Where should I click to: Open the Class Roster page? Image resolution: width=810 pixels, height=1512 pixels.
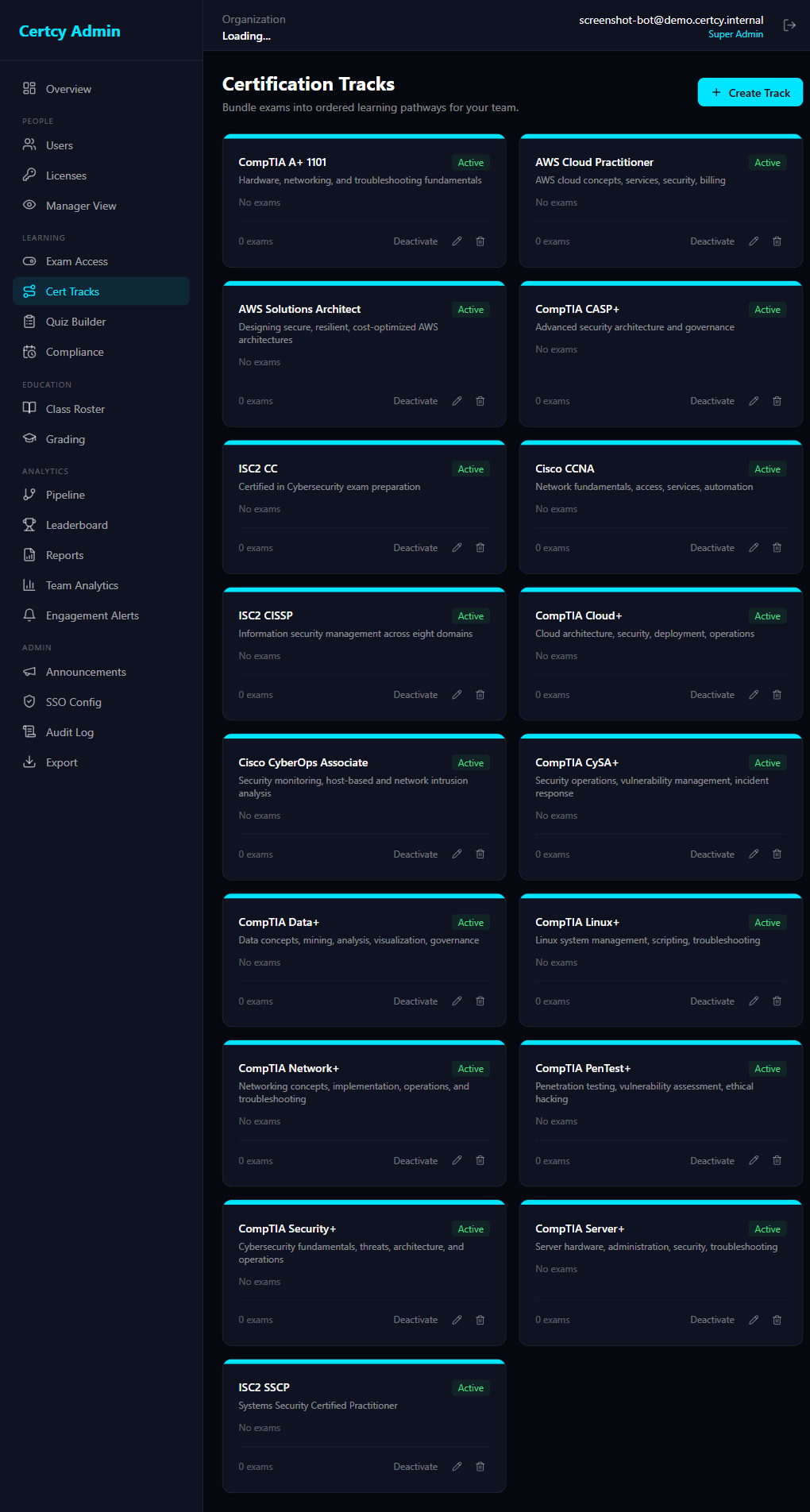pos(102,409)
